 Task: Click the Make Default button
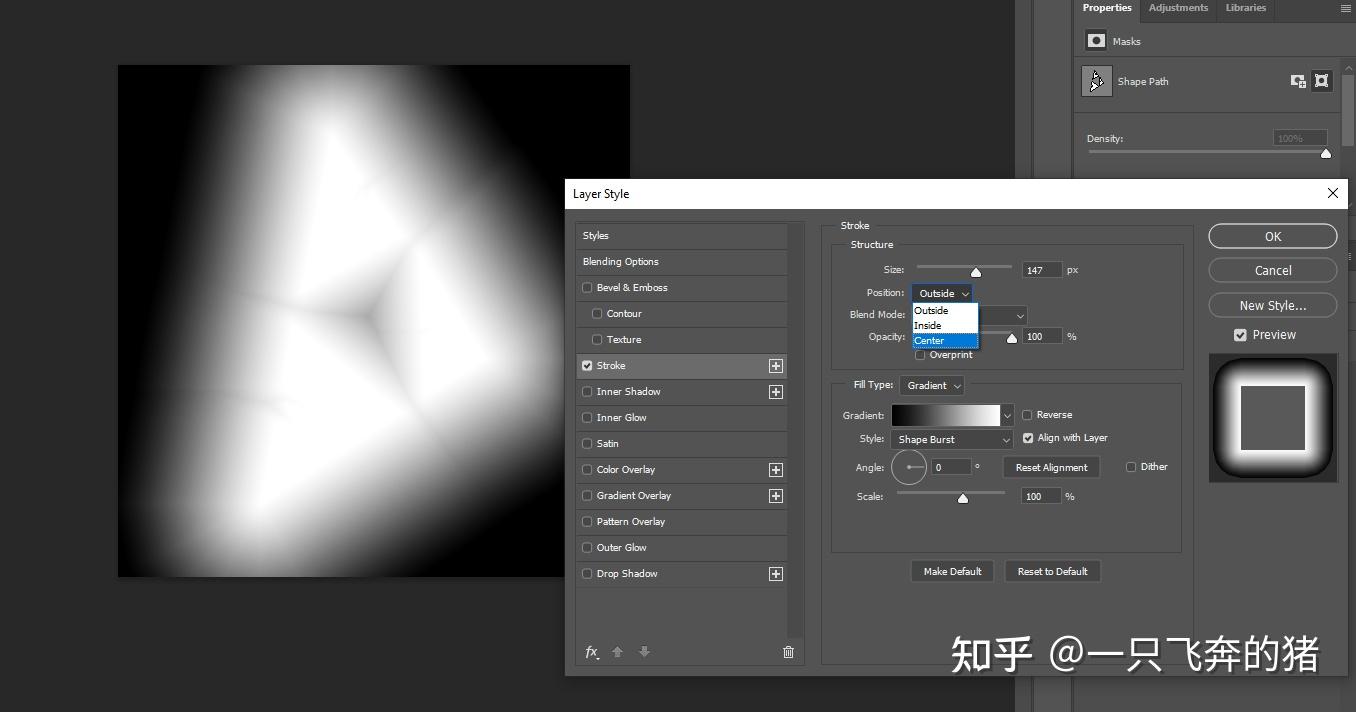tap(952, 571)
